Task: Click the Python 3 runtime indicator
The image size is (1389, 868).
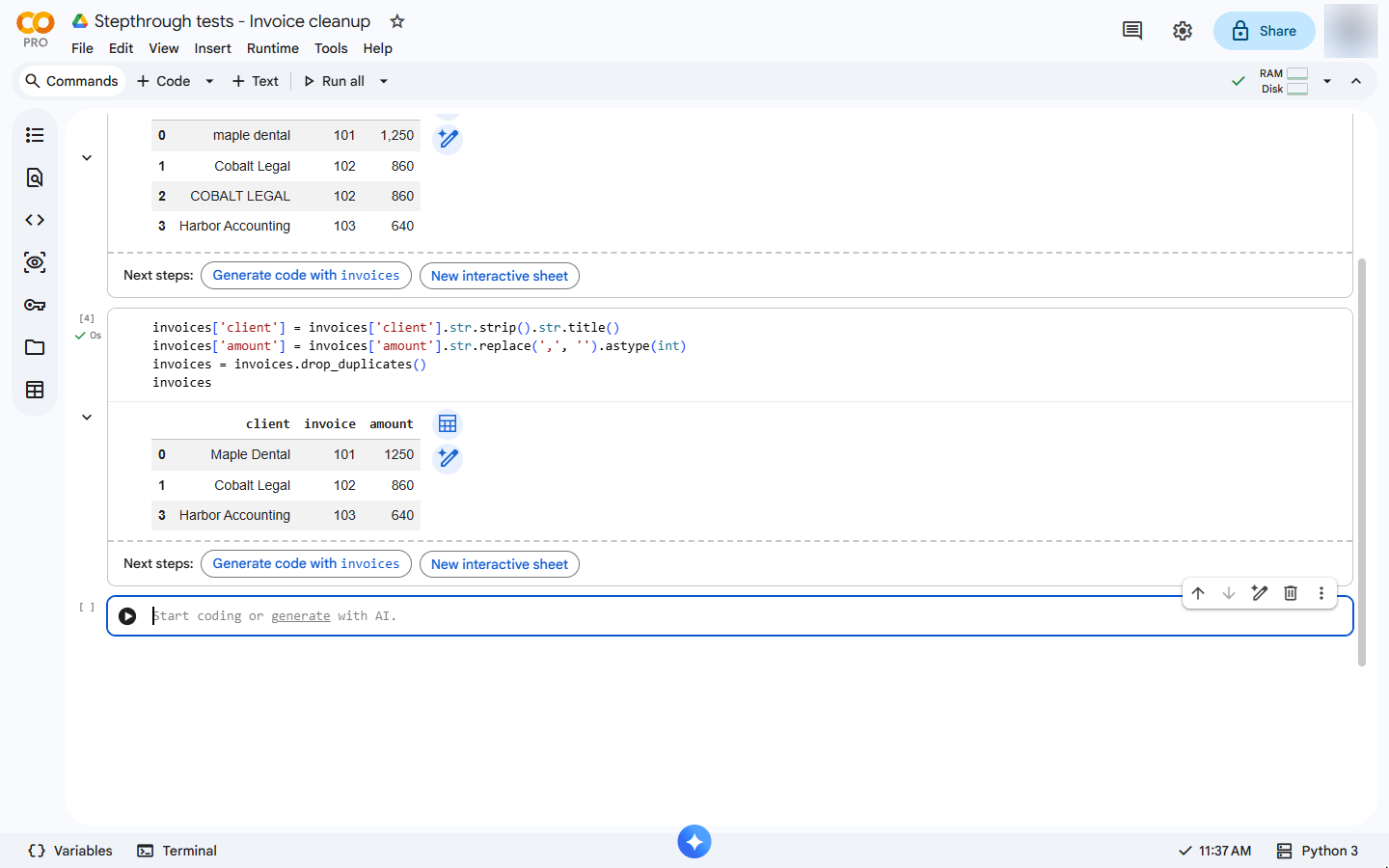Action: pos(1318,851)
